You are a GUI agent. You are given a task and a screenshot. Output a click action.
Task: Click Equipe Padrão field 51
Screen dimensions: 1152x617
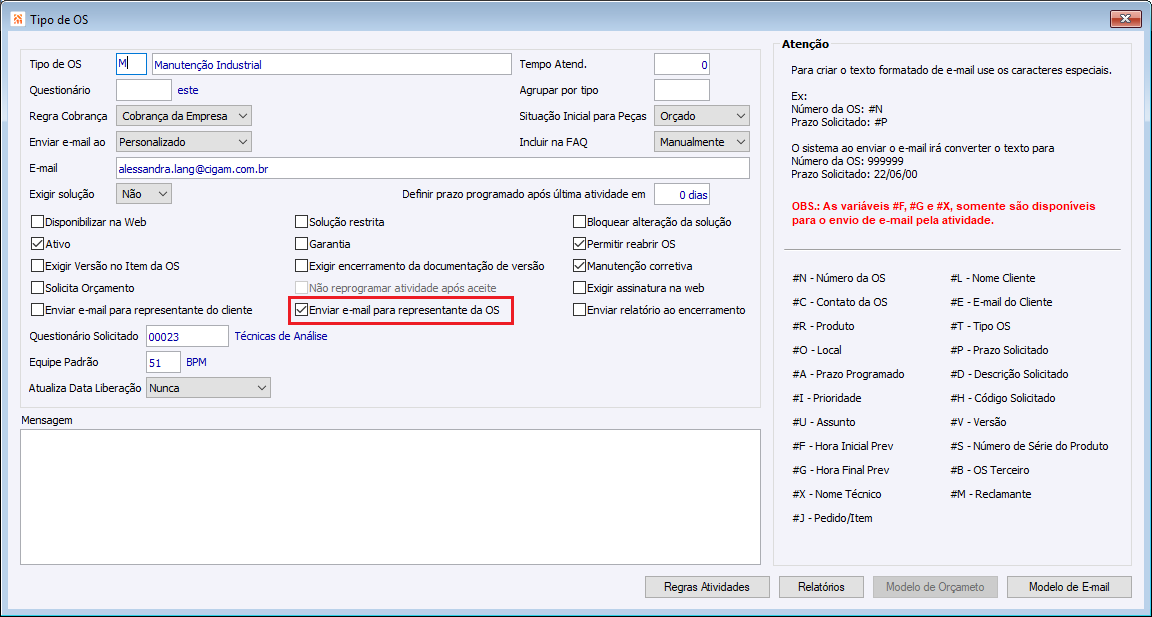click(x=163, y=362)
